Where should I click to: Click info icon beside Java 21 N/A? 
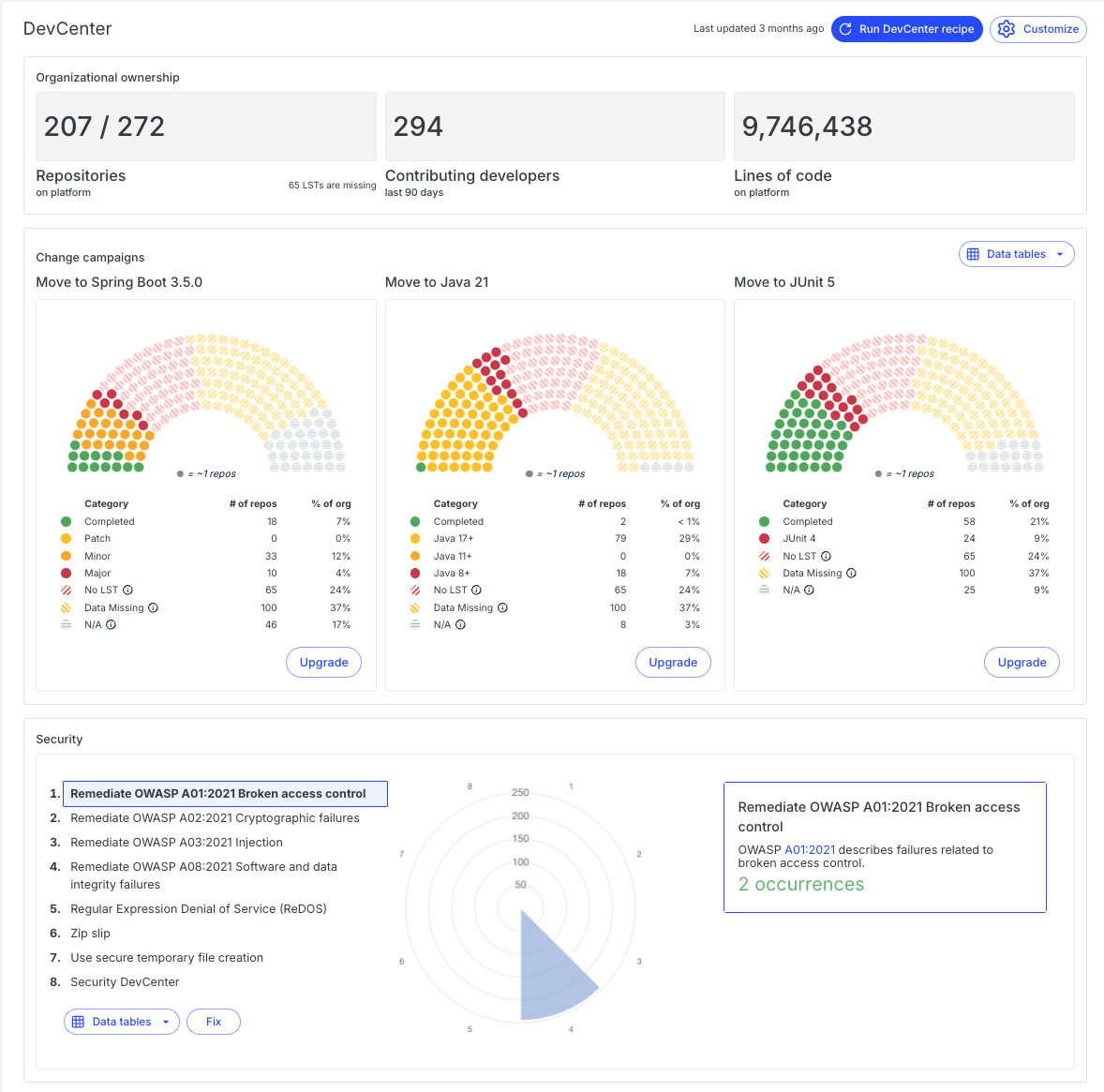pos(460,624)
